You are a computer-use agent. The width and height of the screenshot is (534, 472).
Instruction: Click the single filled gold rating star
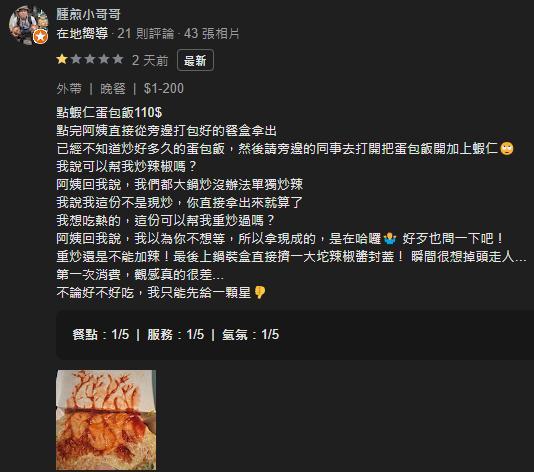[62, 60]
